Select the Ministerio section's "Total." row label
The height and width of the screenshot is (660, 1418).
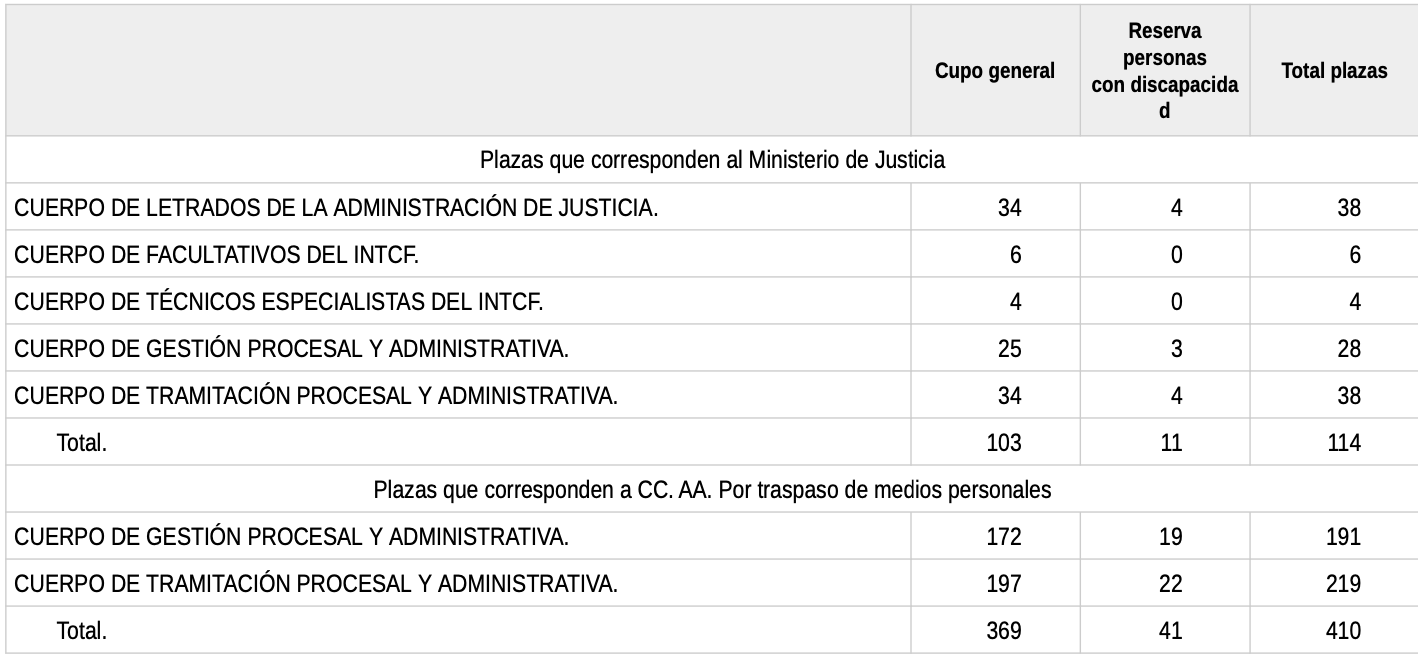(82, 443)
